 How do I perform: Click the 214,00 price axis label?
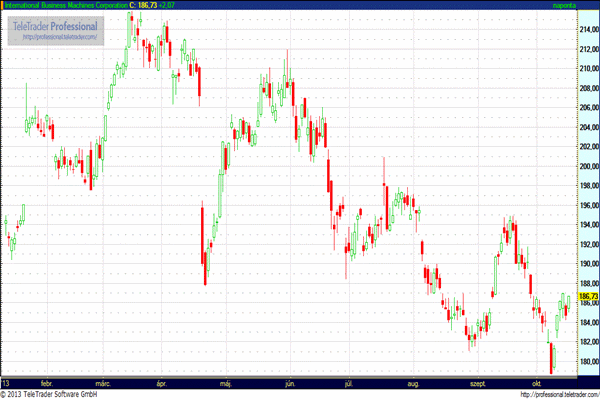[x=588, y=29]
